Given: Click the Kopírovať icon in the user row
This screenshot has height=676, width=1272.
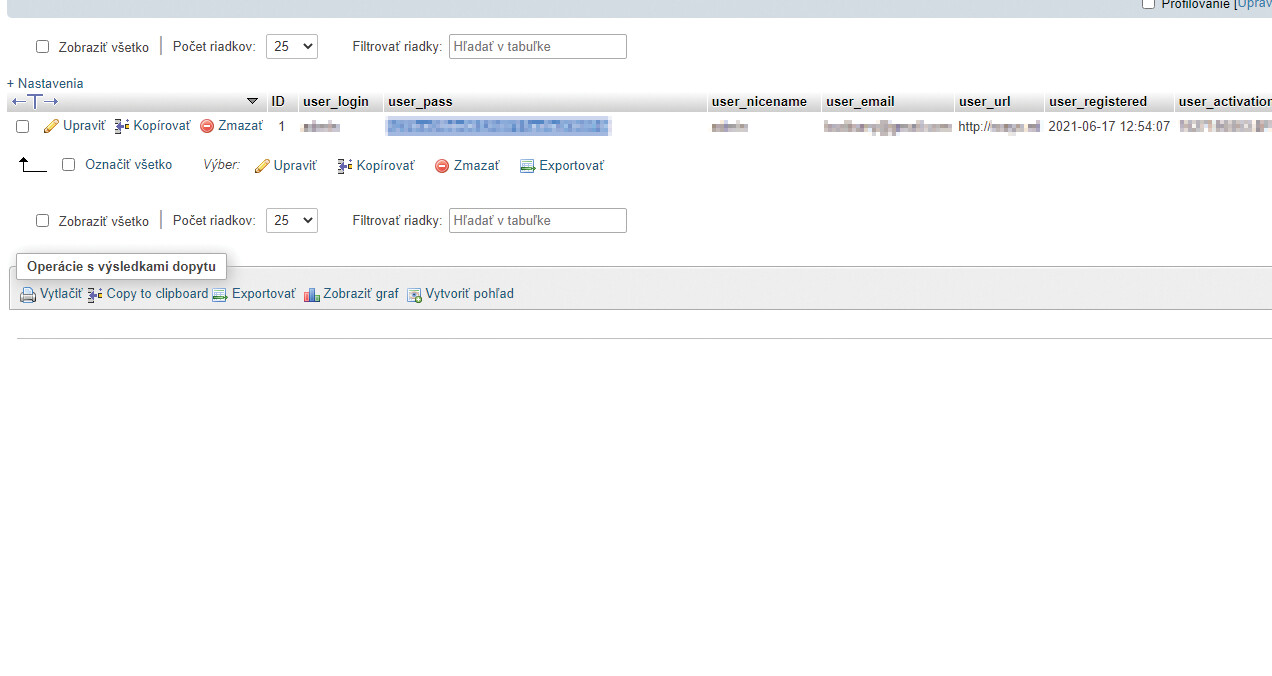Looking at the screenshot, I should 122,127.
